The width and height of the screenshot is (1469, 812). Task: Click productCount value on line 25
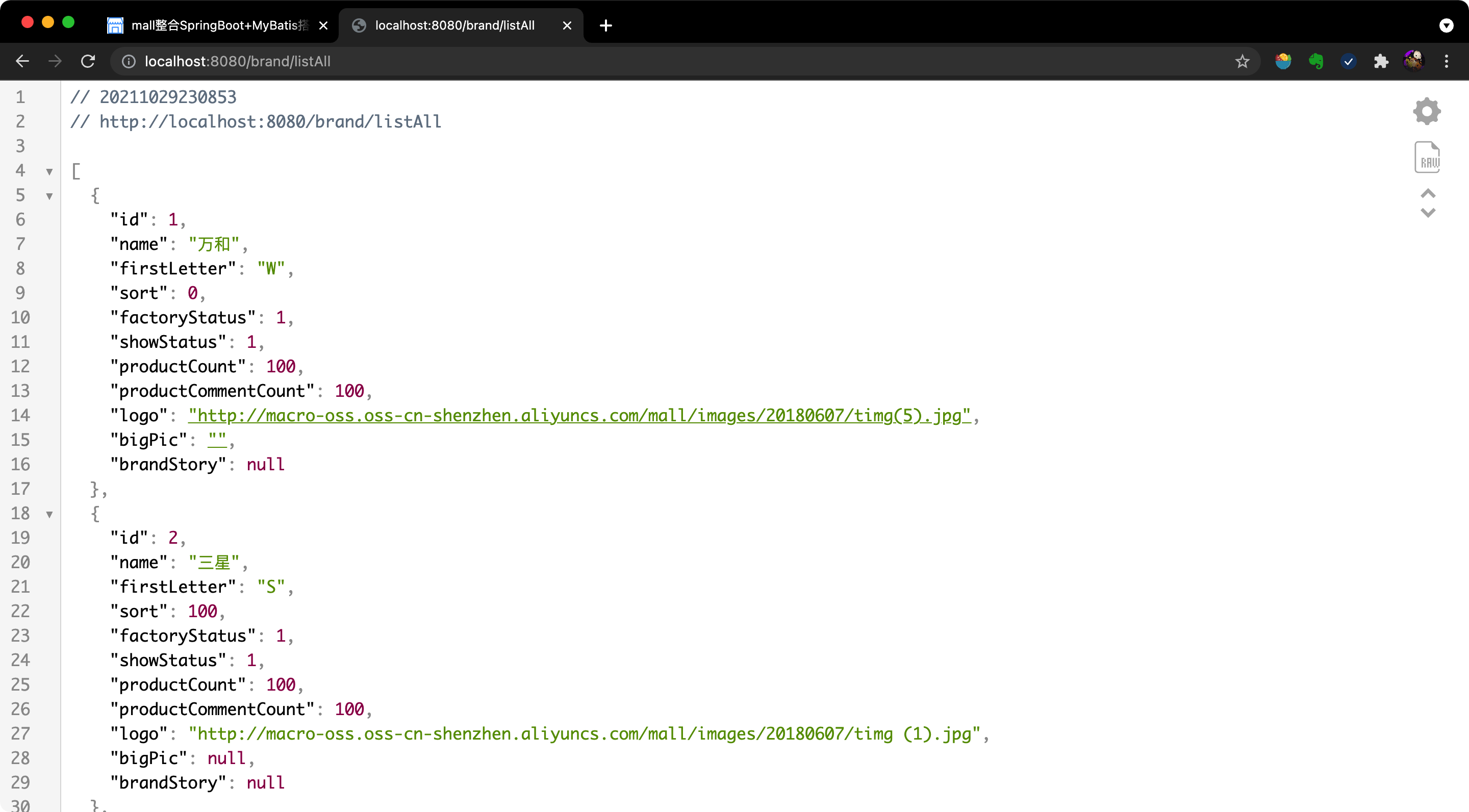click(281, 685)
